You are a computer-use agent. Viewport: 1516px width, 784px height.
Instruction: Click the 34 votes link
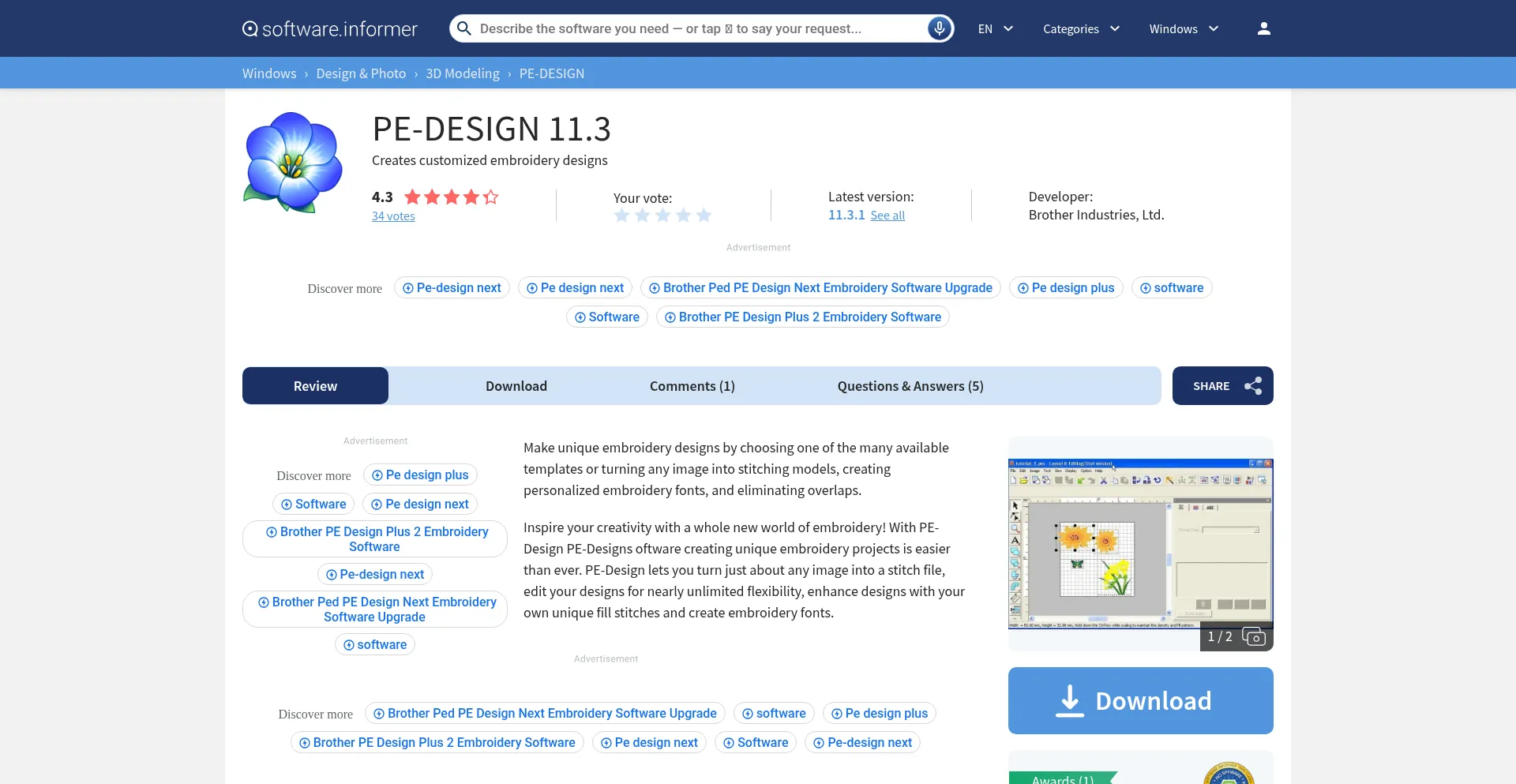click(393, 216)
